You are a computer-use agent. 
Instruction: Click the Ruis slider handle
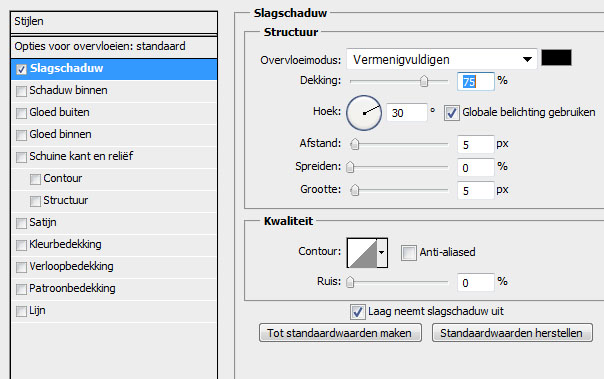click(x=350, y=282)
